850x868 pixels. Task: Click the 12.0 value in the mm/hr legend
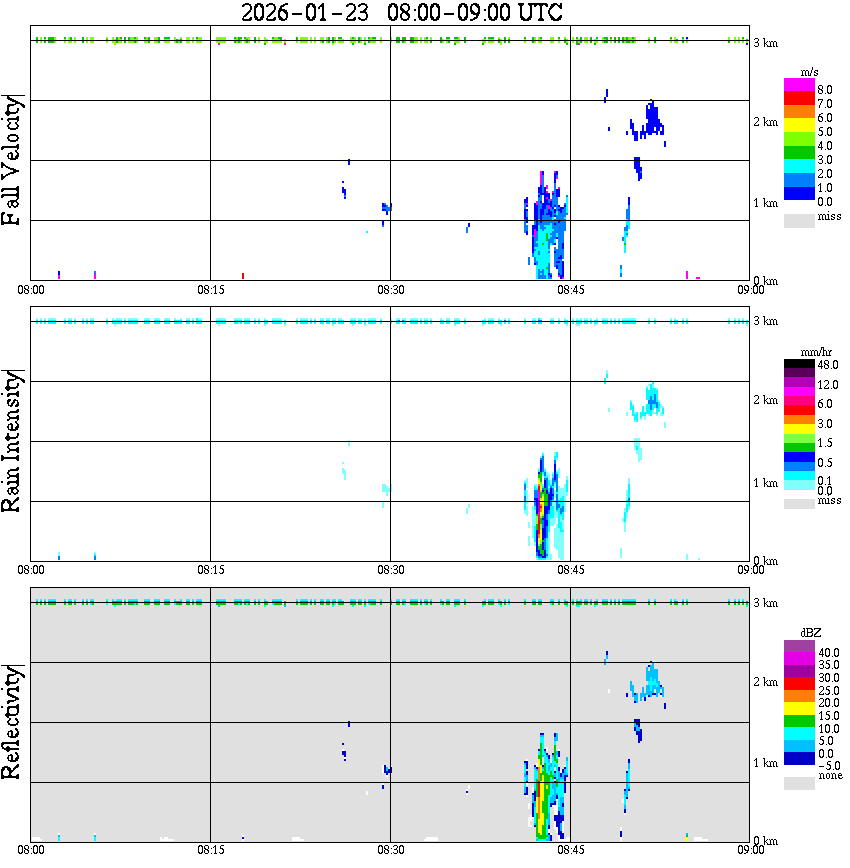828,384
